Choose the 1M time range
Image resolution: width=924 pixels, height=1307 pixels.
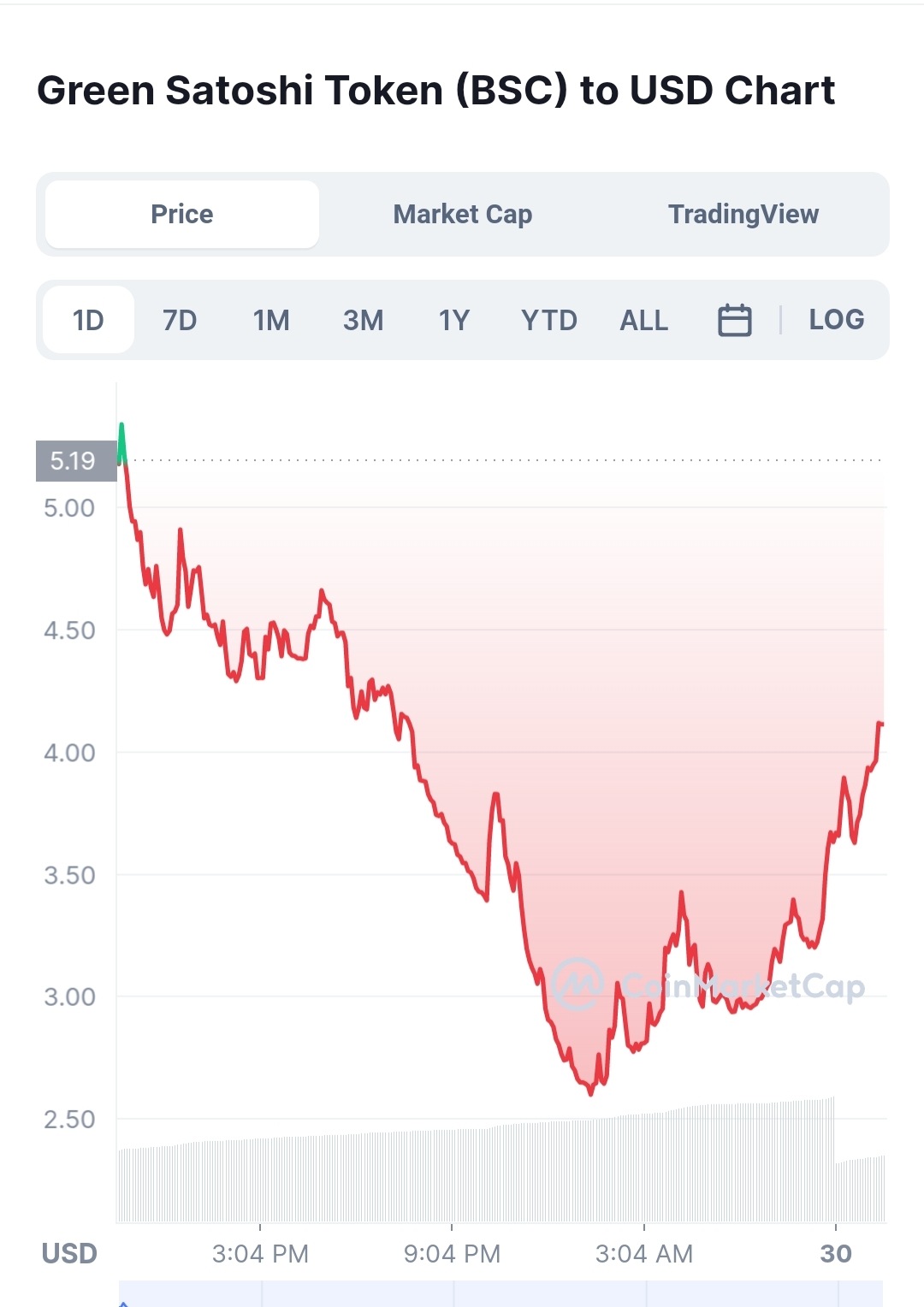(x=271, y=320)
